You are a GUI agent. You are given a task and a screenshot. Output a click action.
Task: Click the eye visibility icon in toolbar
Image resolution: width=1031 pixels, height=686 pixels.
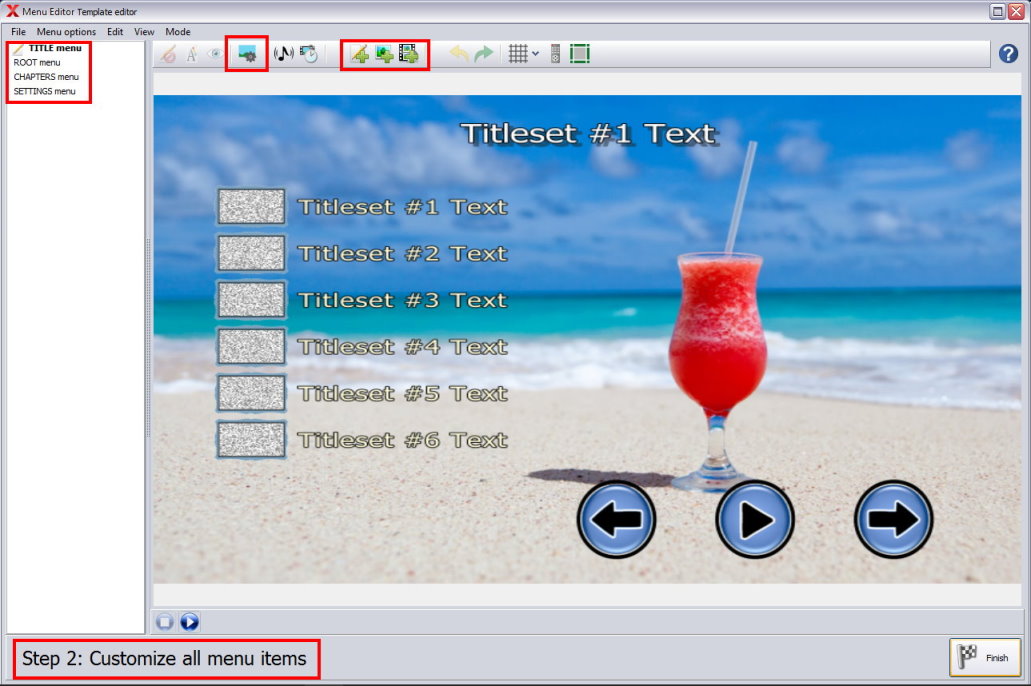(x=215, y=54)
